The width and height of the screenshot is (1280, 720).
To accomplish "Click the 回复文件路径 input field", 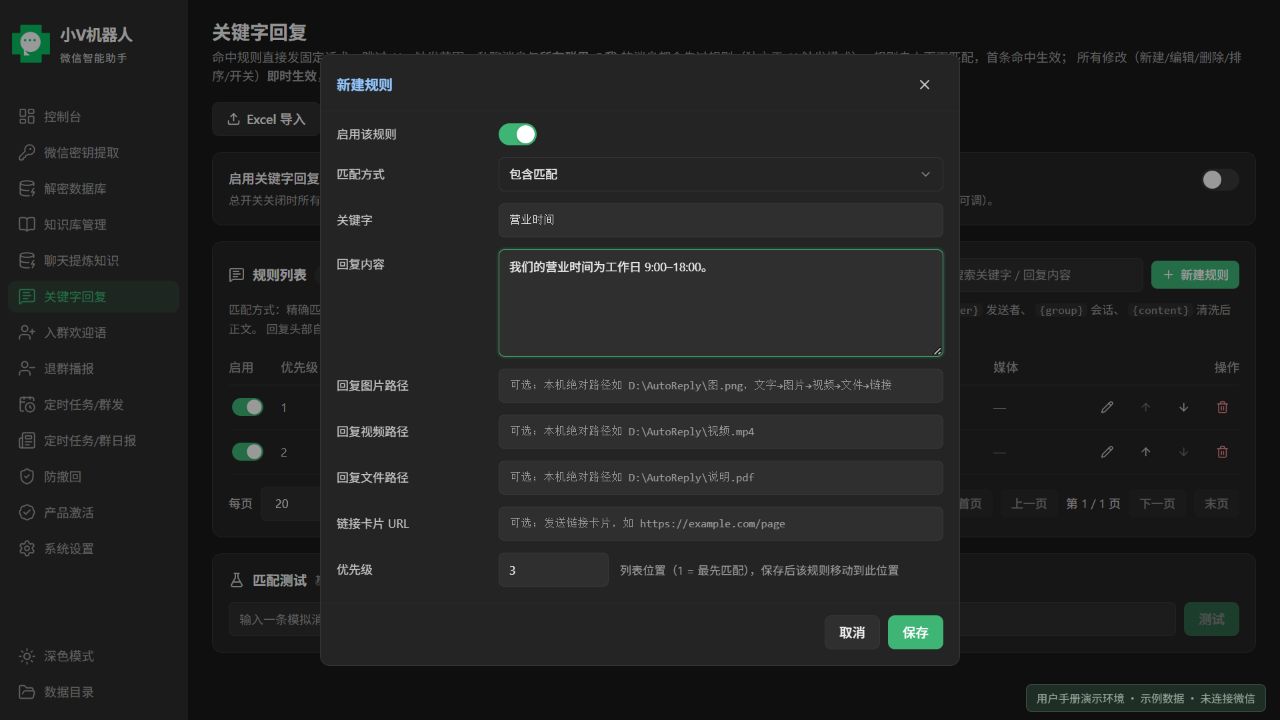I will 720,478.
